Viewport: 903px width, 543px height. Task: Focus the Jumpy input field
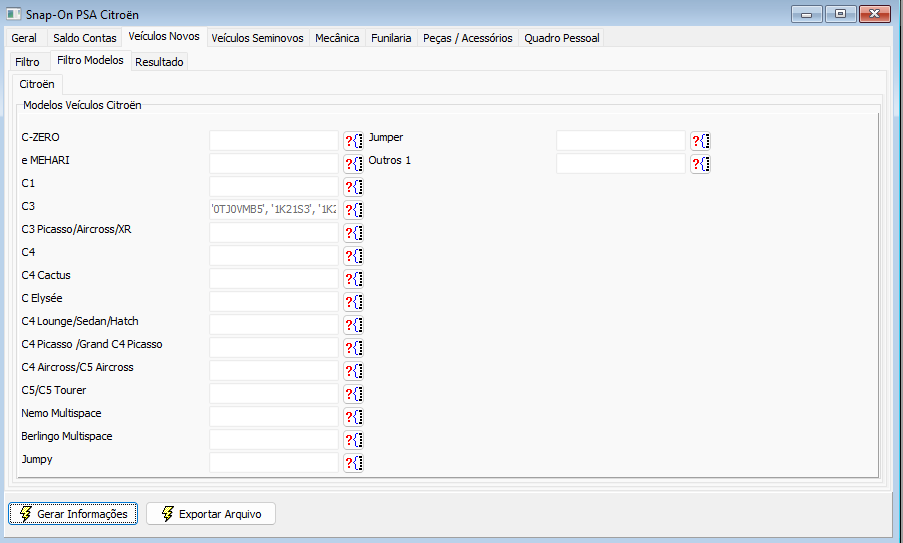point(274,463)
